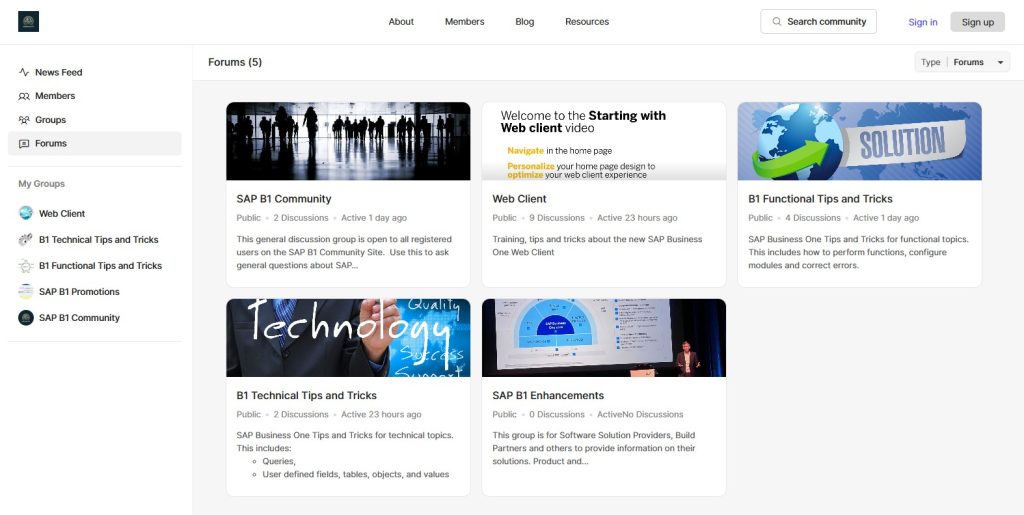Open B1 Functional Tips and Tricks in My Groups
The image size is (1024, 515).
[x=101, y=266]
